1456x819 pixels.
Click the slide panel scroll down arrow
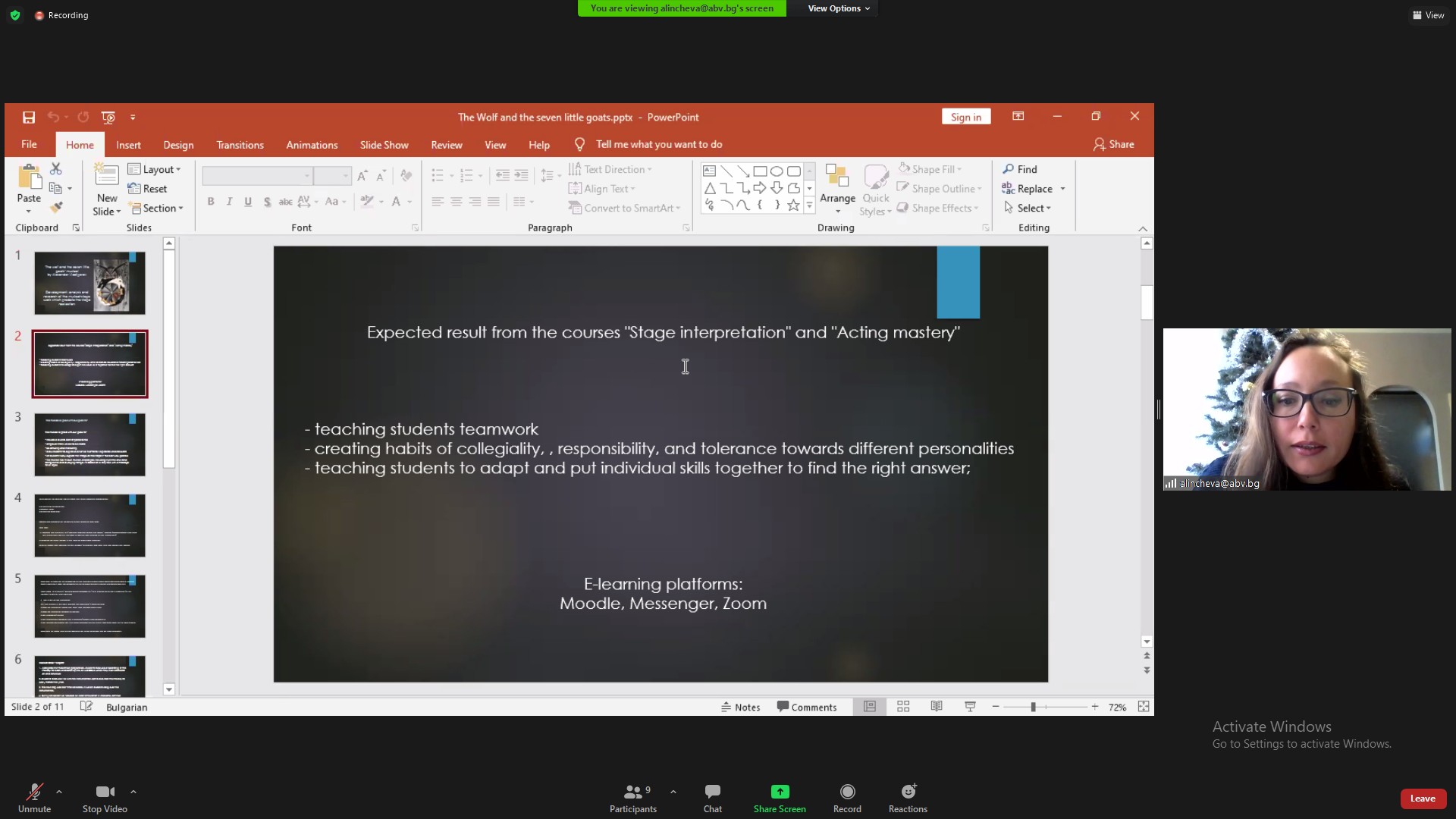[168, 689]
